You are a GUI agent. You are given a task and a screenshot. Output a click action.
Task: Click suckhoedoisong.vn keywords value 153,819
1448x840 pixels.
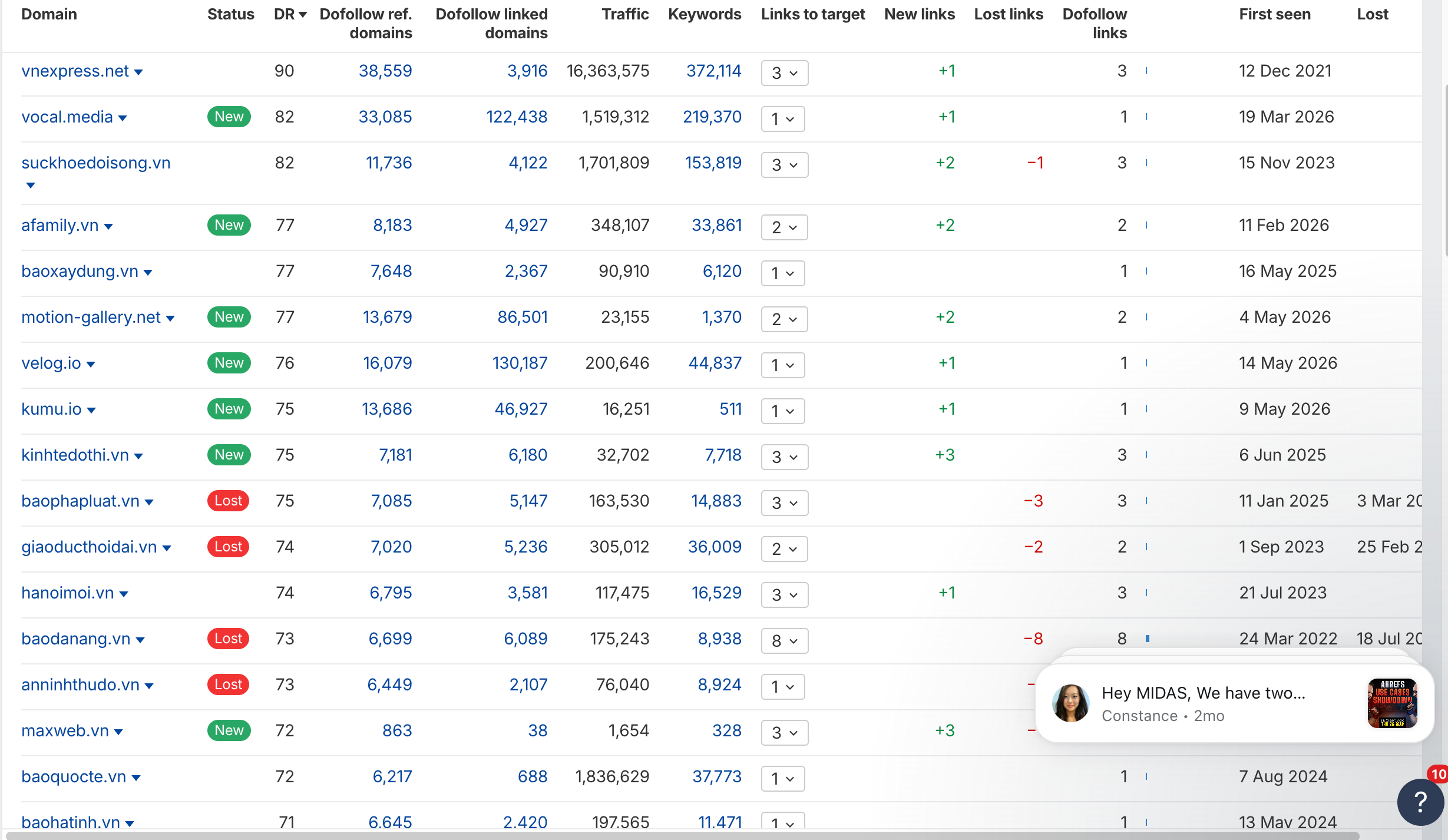click(713, 163)
